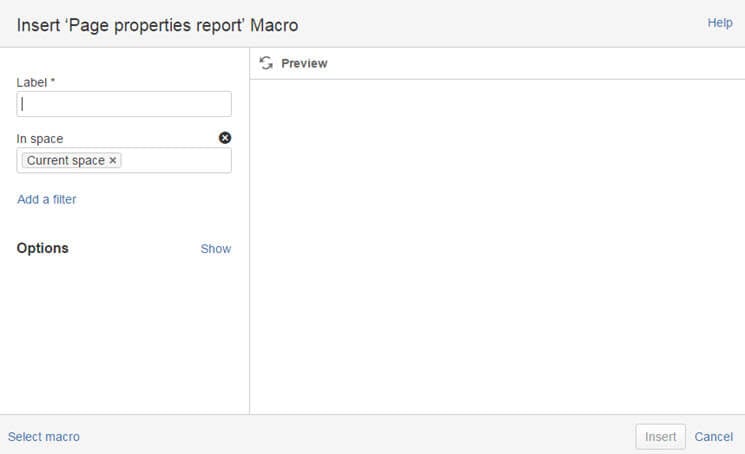Image resolution: width=745 pixels, height=454 pixels.
Task: Click the Preview label text
Action: [x=304, y=63]
